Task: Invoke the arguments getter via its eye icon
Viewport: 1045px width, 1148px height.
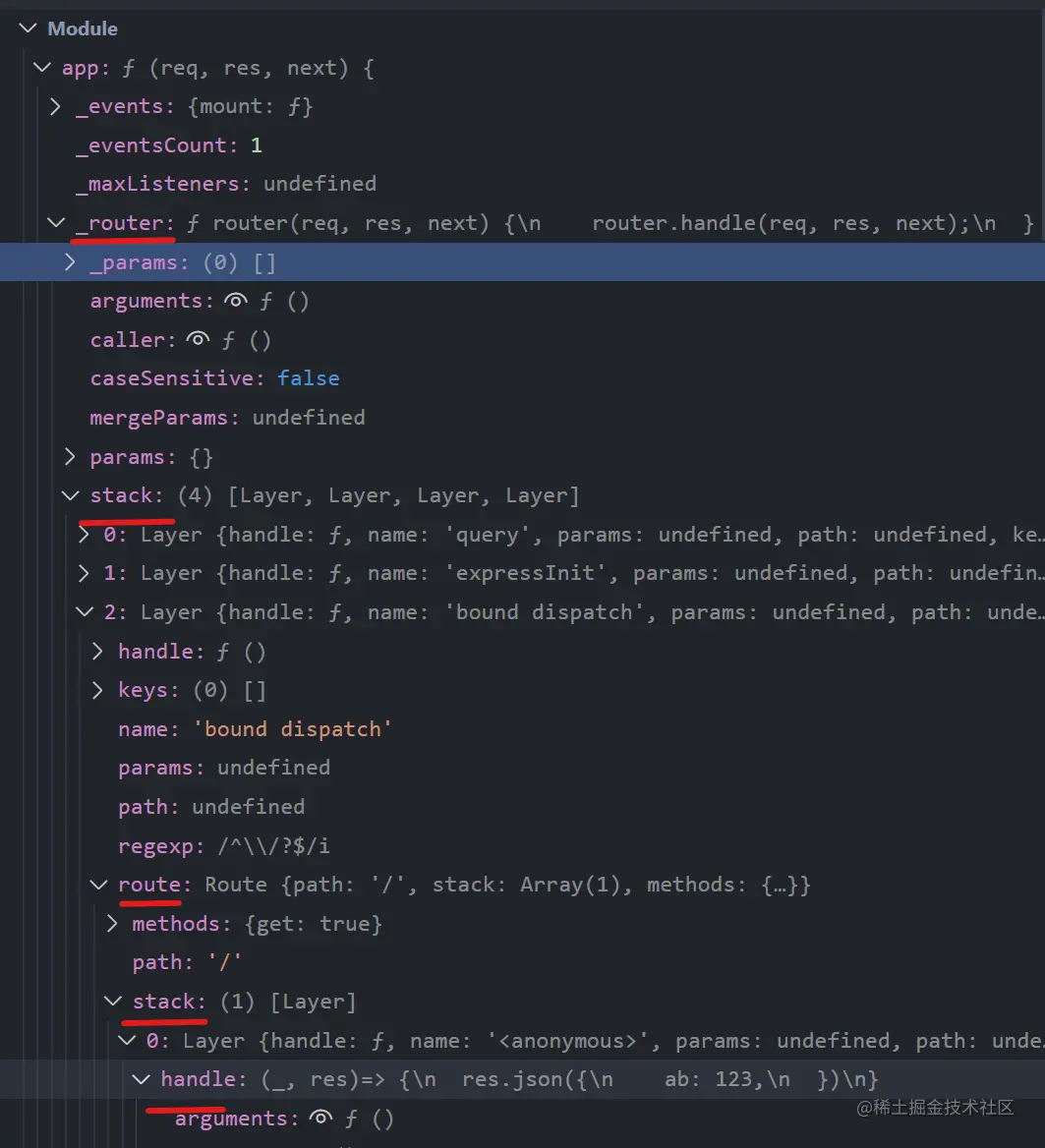Action: [236, 300]
